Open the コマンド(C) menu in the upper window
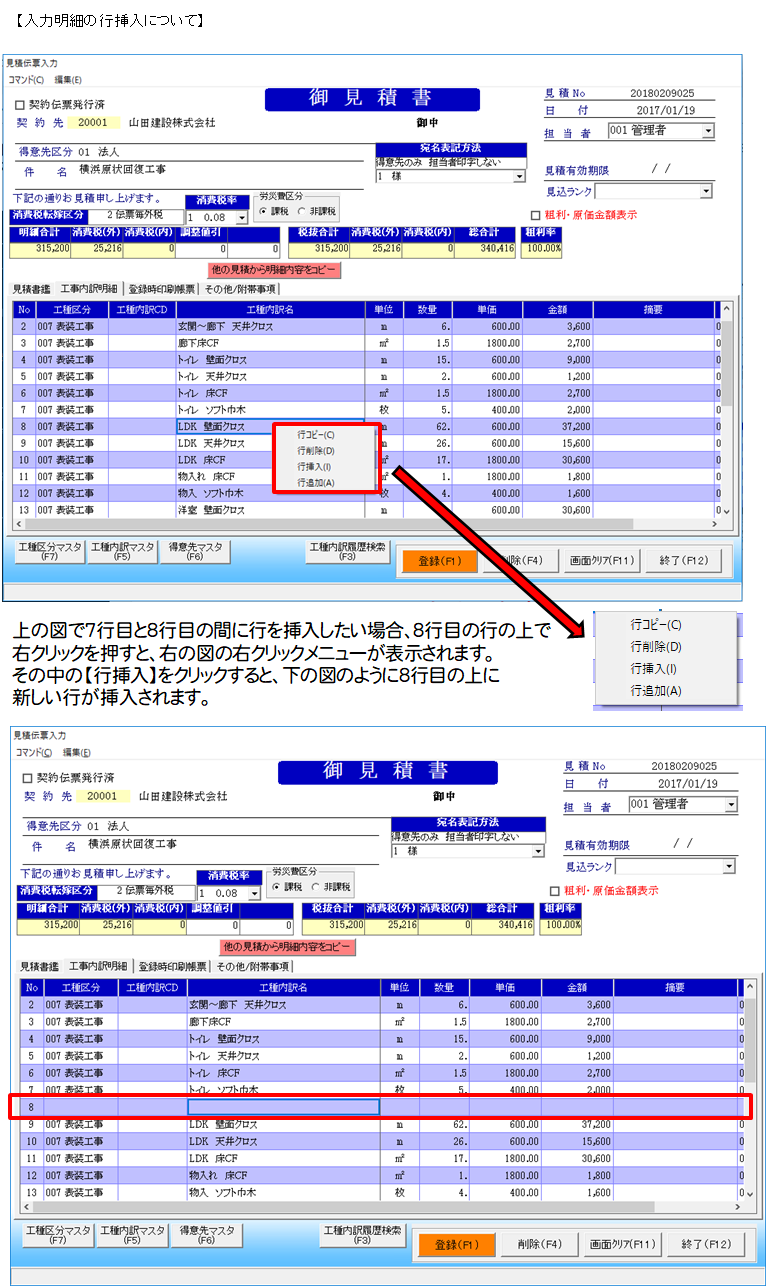This screenshot has height=1287, width=767. pyautogui.click(x=26, y=80)
